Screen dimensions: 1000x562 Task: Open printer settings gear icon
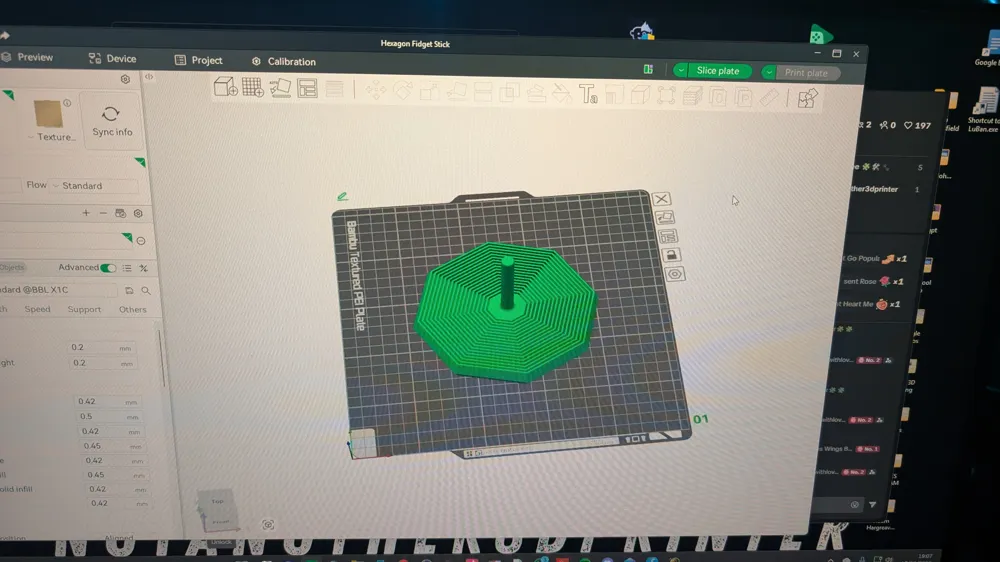click(125, 79)
